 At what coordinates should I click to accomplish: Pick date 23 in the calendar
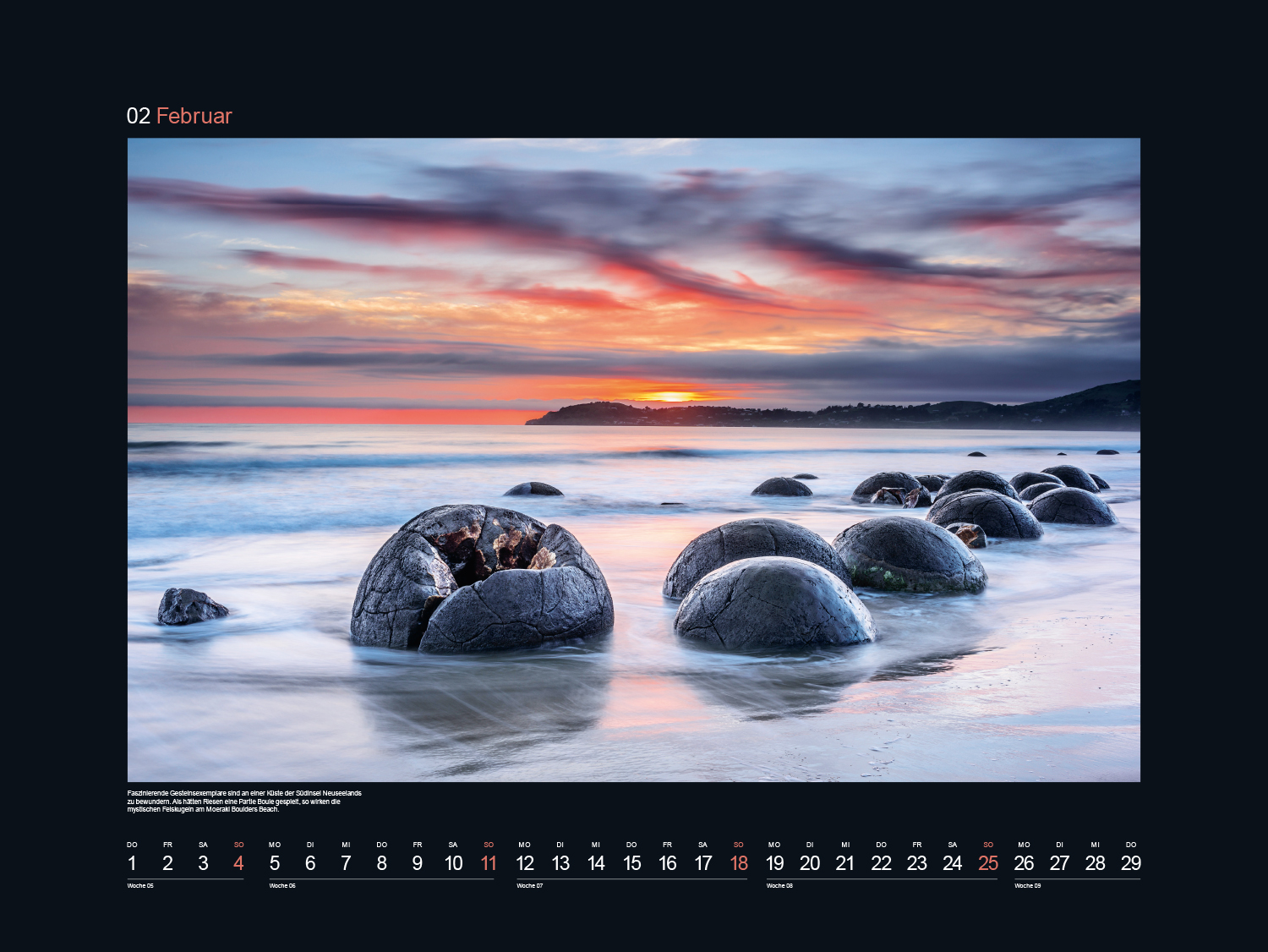pyautogui.click(x=917, y=863)
